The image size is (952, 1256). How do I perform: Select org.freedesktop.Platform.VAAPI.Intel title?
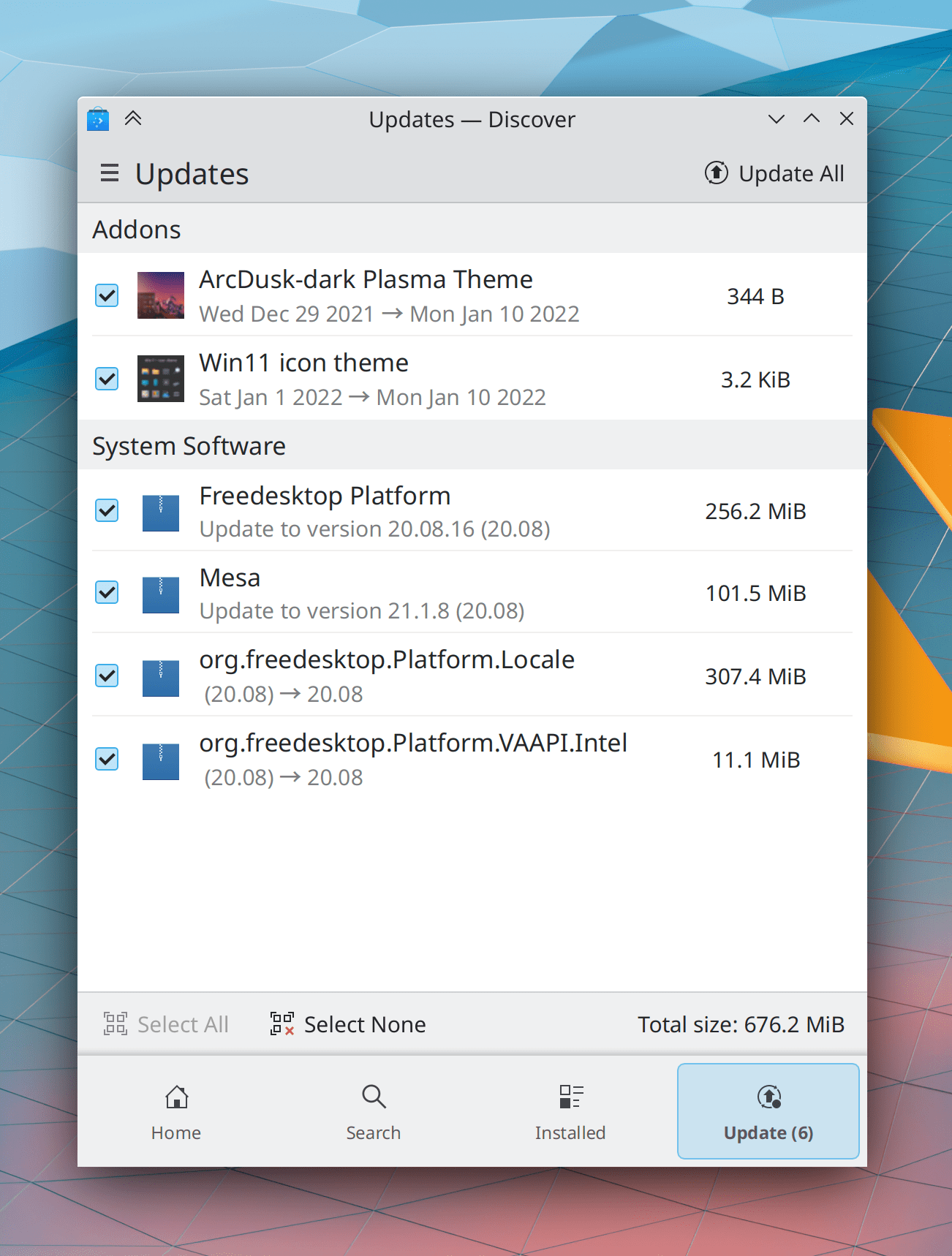coord(413,743)
